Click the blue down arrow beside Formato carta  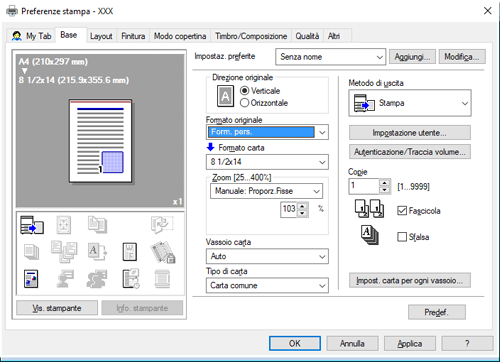click(210, 147)
